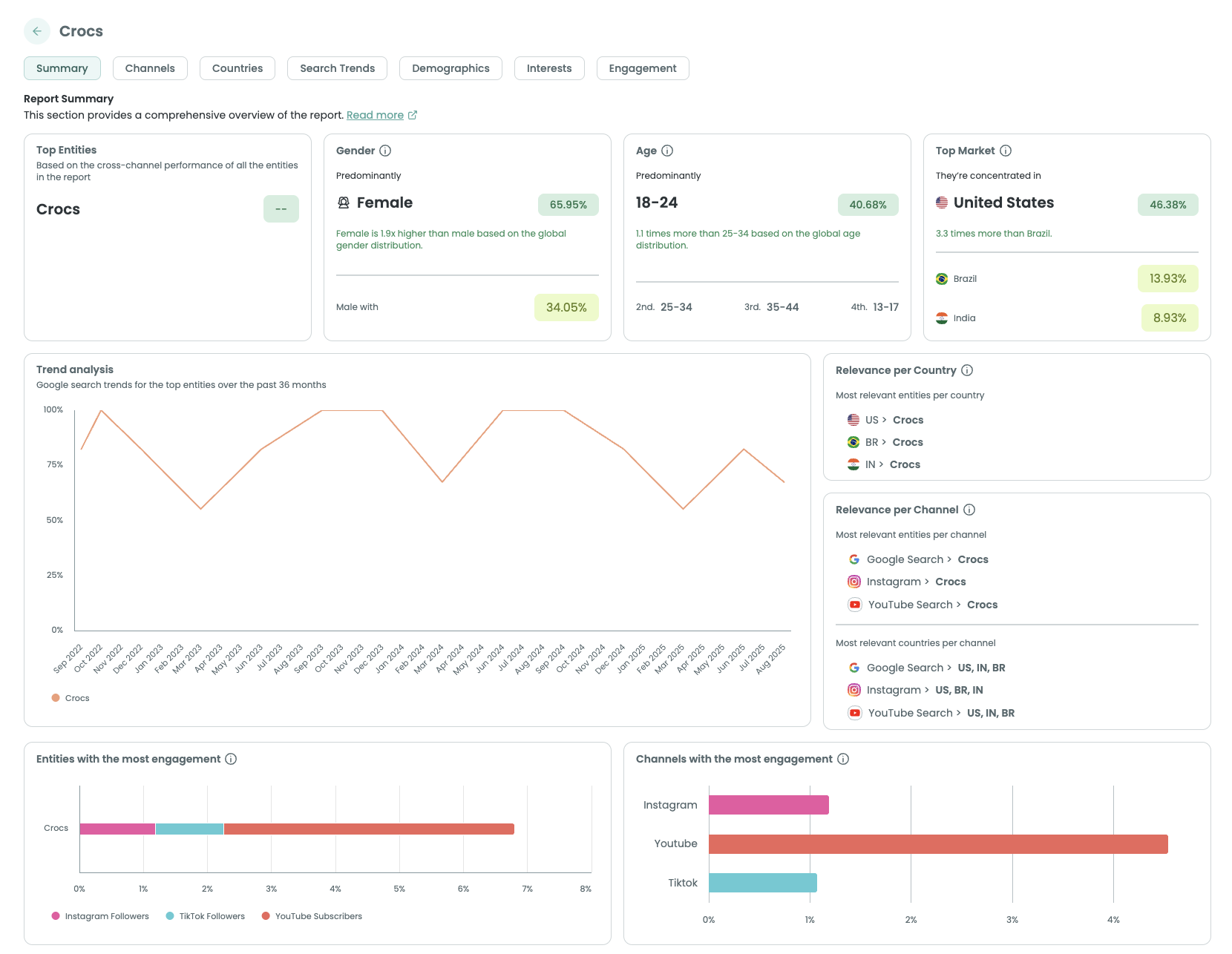Select the Search Trends tab
This screenshot has width=1232, height=954.
pos(337,68)
